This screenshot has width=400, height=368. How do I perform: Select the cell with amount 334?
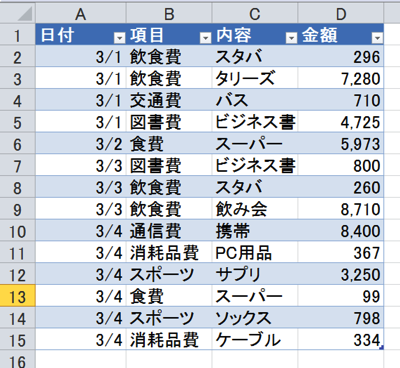341,340
